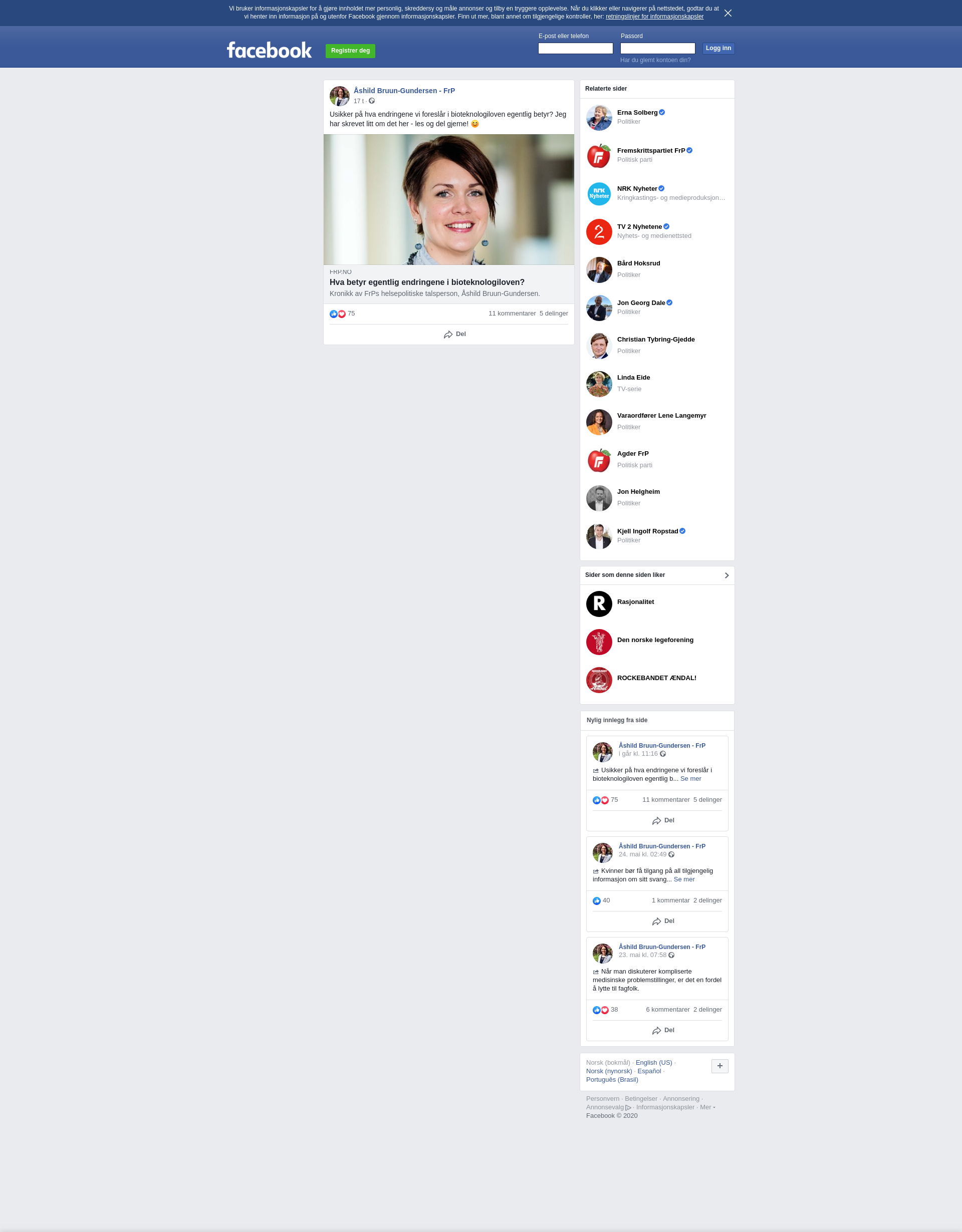Click Jon Georg Dale's avatar

pos(599,308)
